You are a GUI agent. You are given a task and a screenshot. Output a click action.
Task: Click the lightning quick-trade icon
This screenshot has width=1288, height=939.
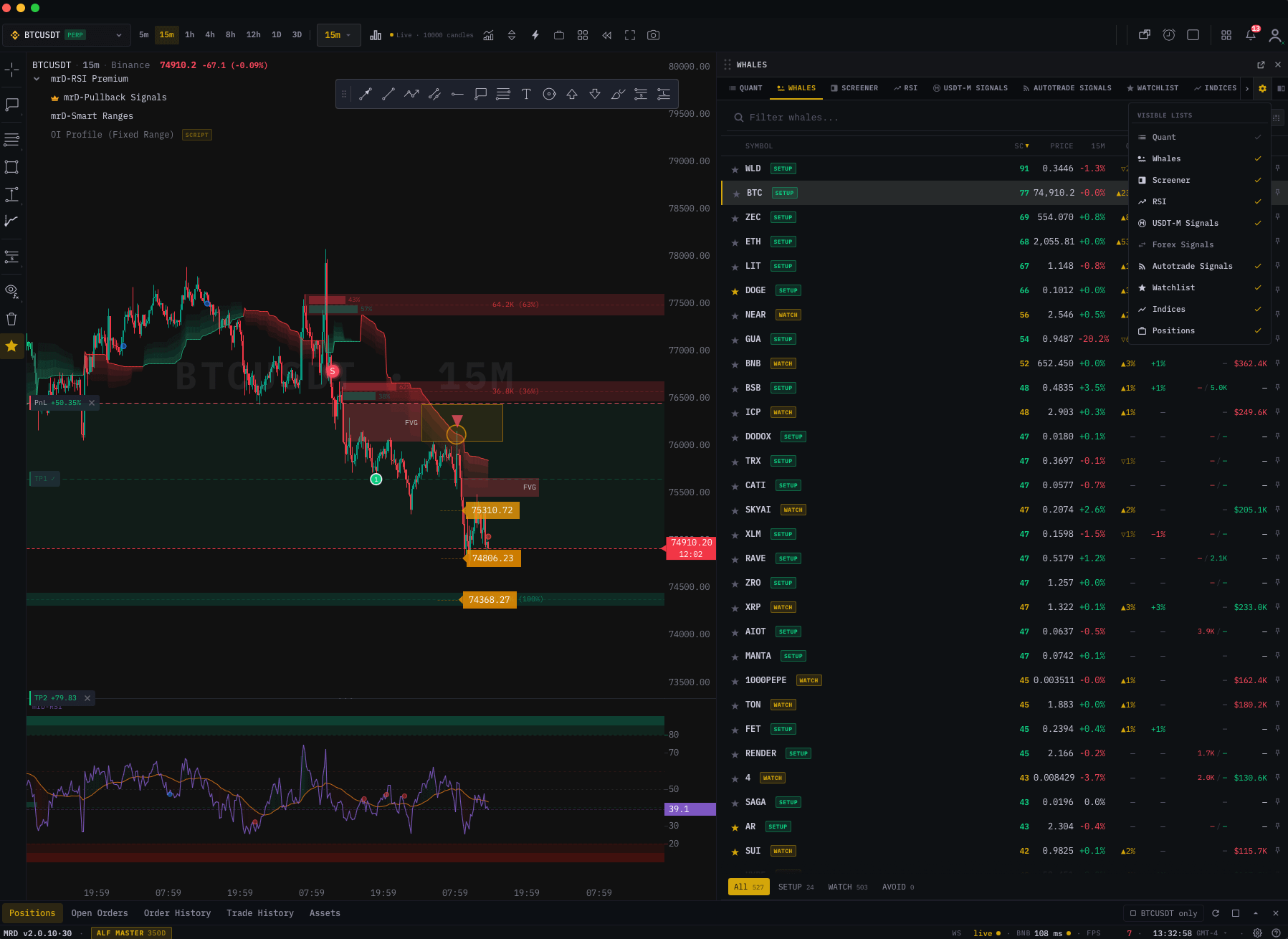point(535,35)
